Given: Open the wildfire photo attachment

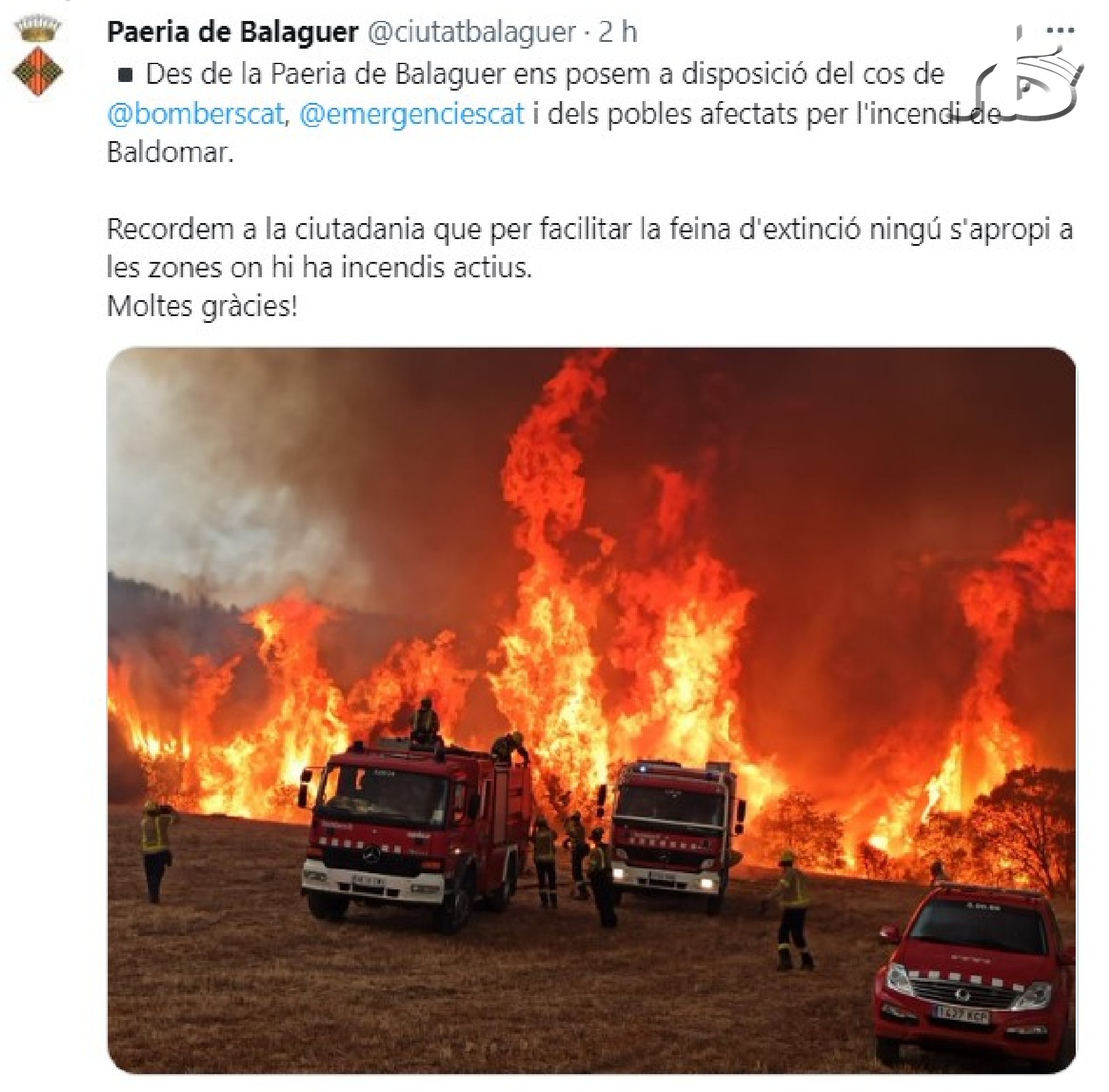Looking at the screenshot, I should 591,710.
